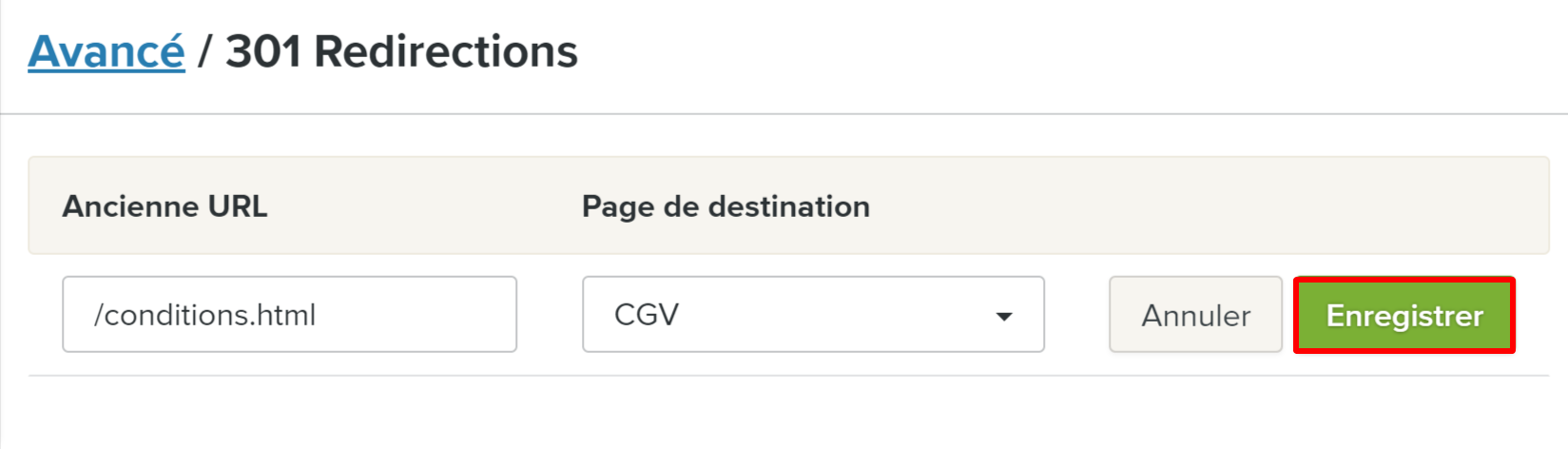1568x449 pixels.
Task: Click the 301 Redirections page title
Action: (x=401, y=51)
